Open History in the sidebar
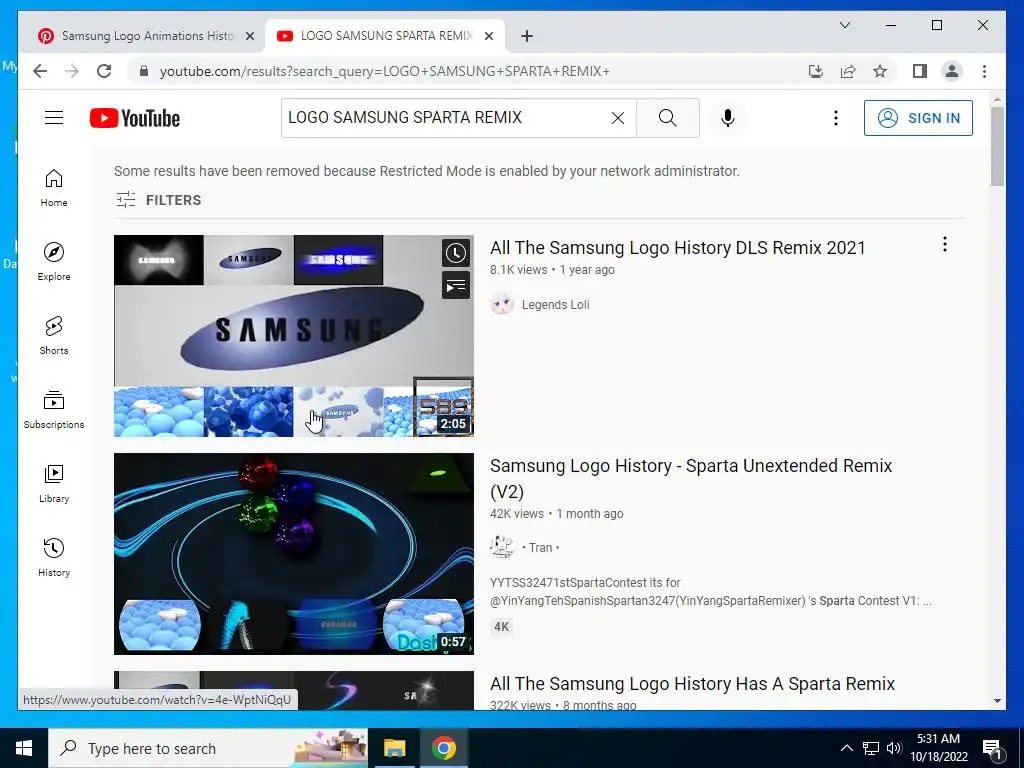Image resolution: width=1024 pixels, height=768 pixels. pyautogui.click(x=54, y=557)
